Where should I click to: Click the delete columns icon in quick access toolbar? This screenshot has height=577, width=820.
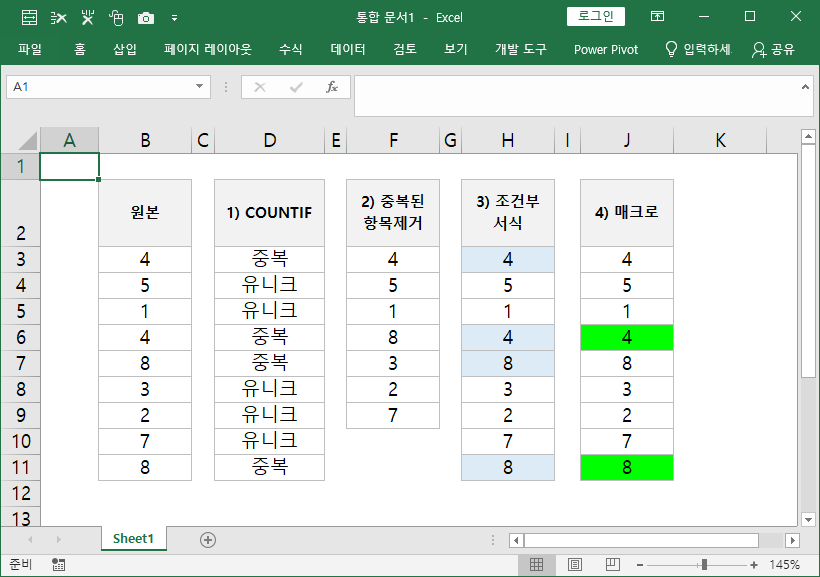tap(87, 18)
